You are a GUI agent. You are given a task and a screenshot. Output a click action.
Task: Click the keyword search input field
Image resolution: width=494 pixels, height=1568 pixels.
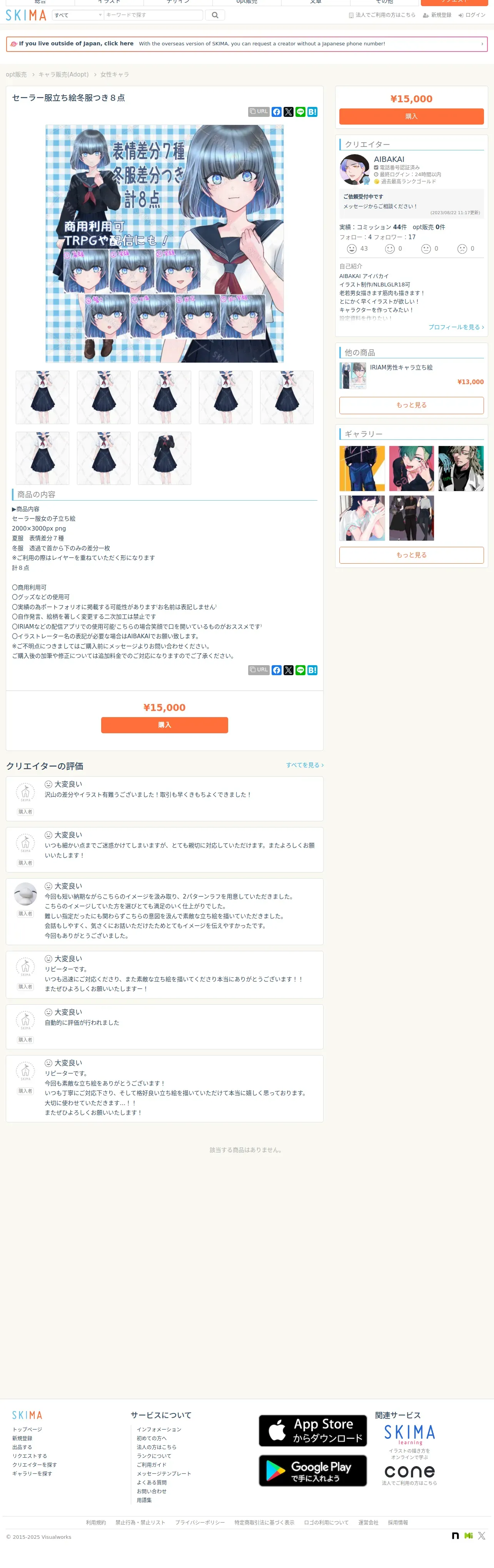(154, 15)
